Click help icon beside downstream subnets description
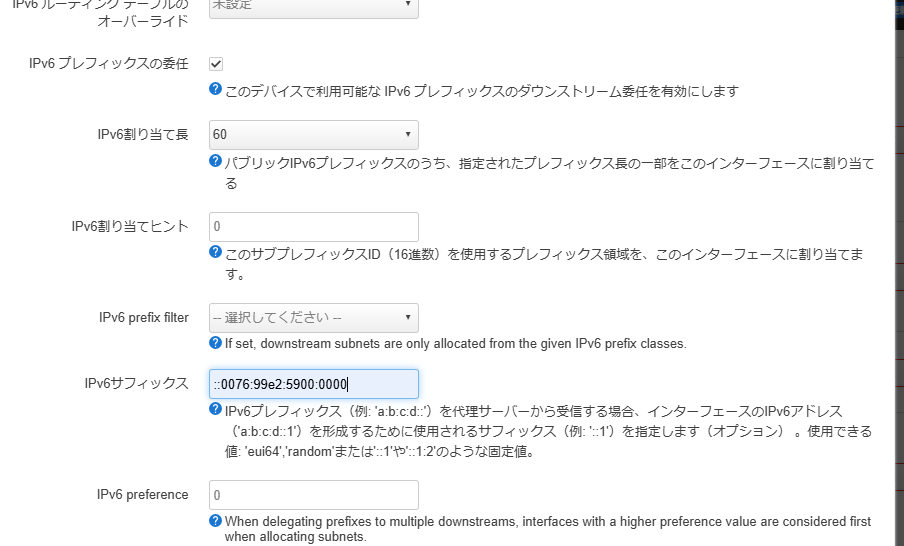Screen dimensions: 904x546 215,343
